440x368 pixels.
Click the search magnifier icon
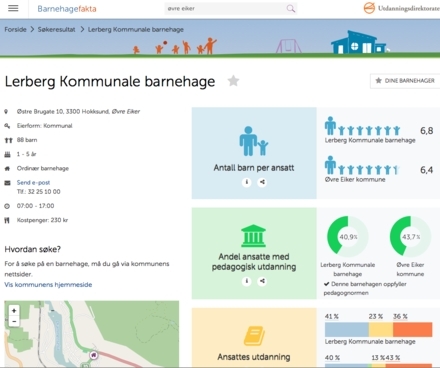pos(291,9)
